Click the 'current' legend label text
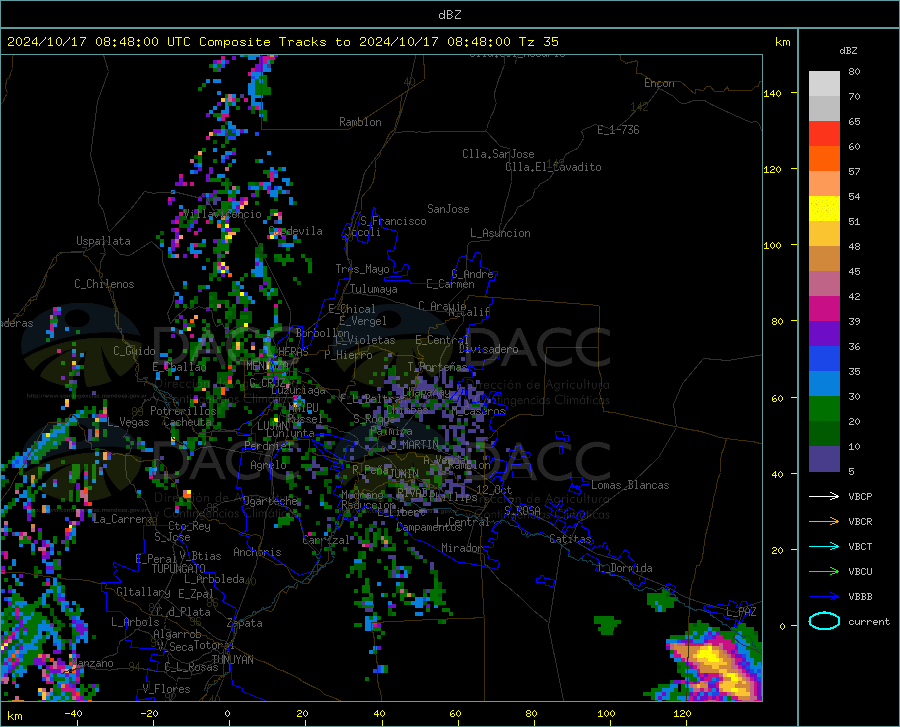900x727 pixels. pos(869,621)
